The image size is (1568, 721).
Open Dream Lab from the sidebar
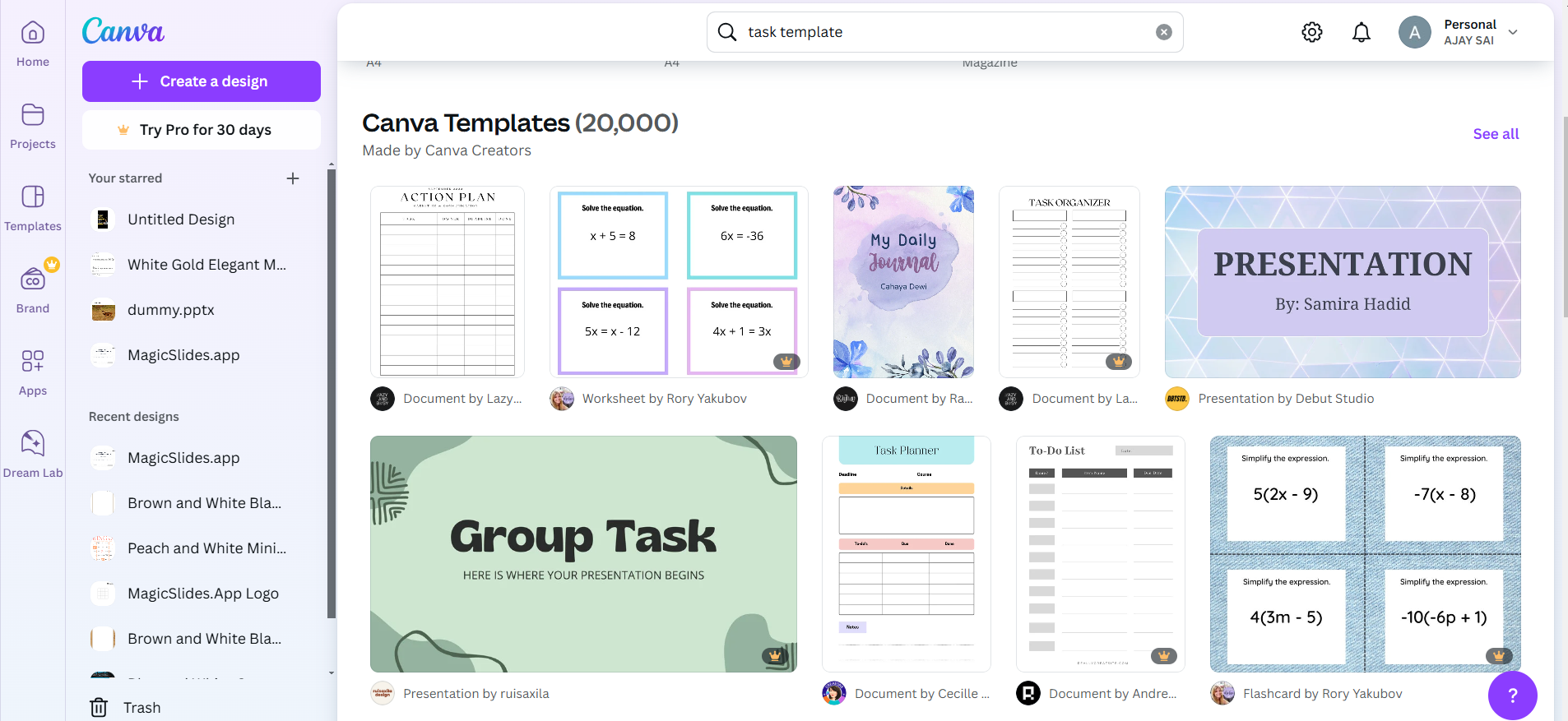click(33, 455)
